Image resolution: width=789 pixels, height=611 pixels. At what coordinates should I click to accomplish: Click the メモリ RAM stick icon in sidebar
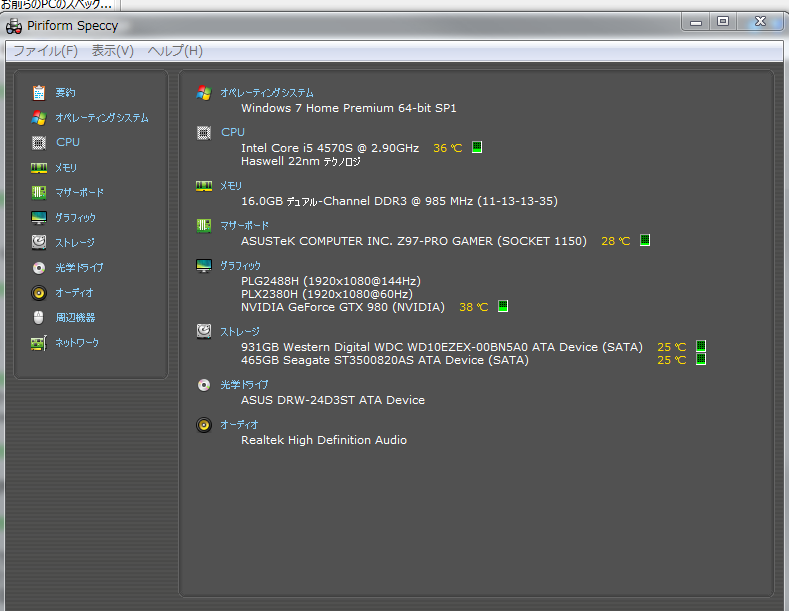click(x=39, y=168)
